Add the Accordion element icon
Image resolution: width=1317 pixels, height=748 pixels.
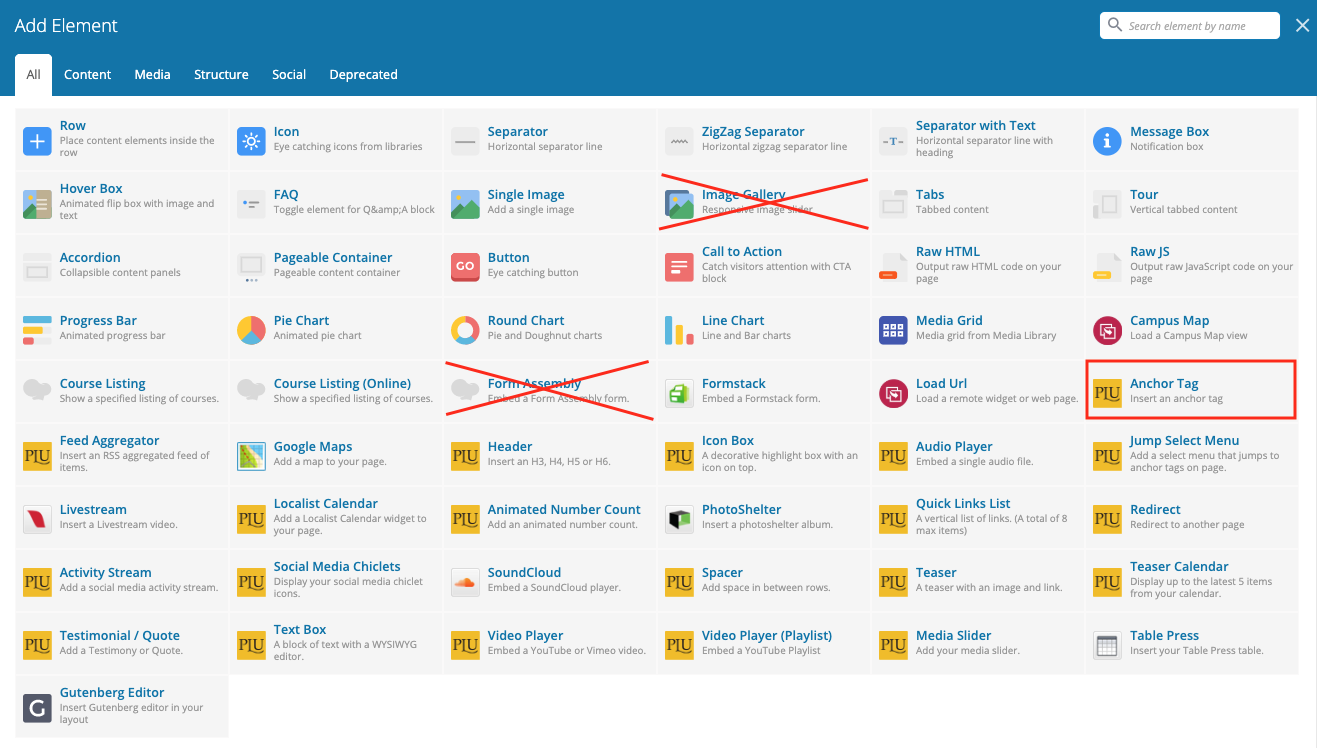[37, 267]
